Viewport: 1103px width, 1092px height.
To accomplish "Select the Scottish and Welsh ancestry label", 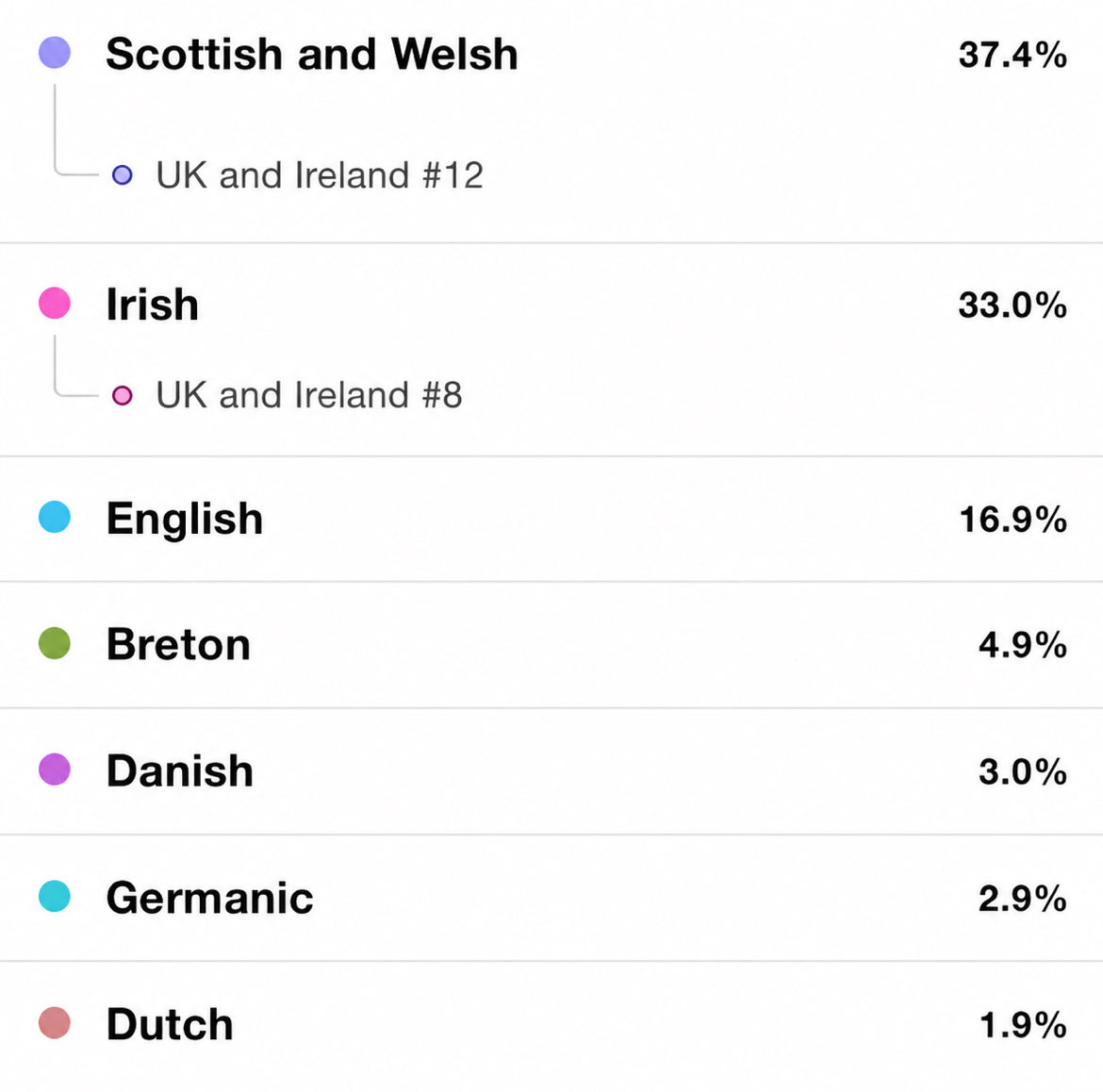I will coord(312,54).
